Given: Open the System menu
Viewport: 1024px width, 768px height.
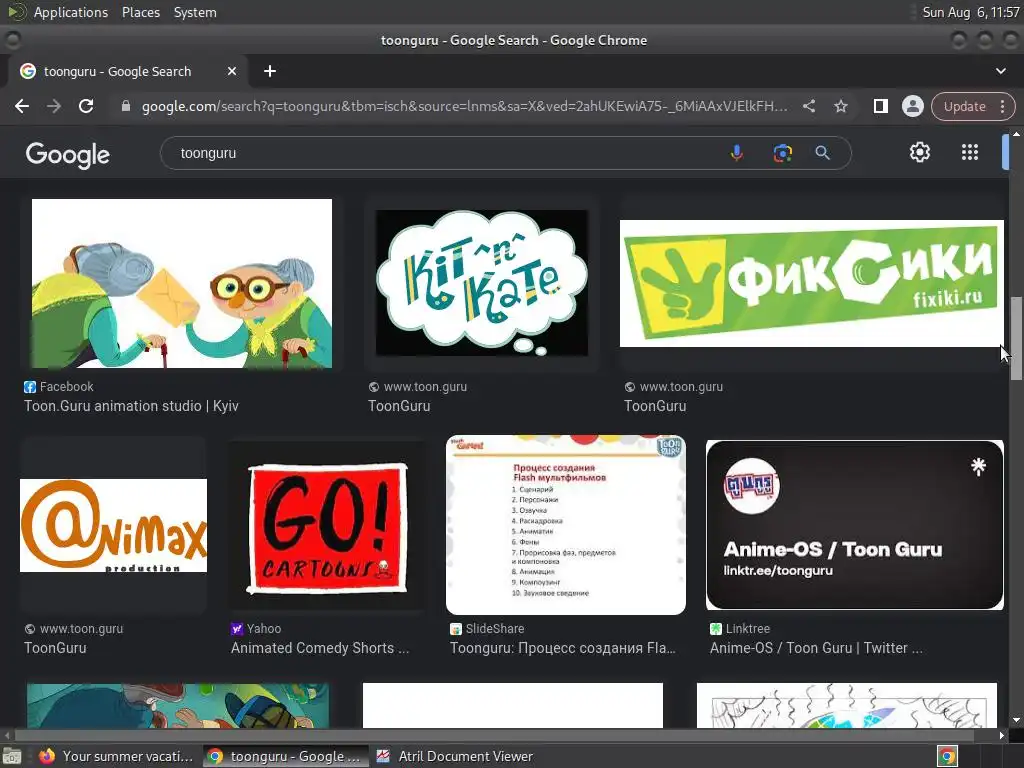Looking at the screenshot, I should (195, 12).
